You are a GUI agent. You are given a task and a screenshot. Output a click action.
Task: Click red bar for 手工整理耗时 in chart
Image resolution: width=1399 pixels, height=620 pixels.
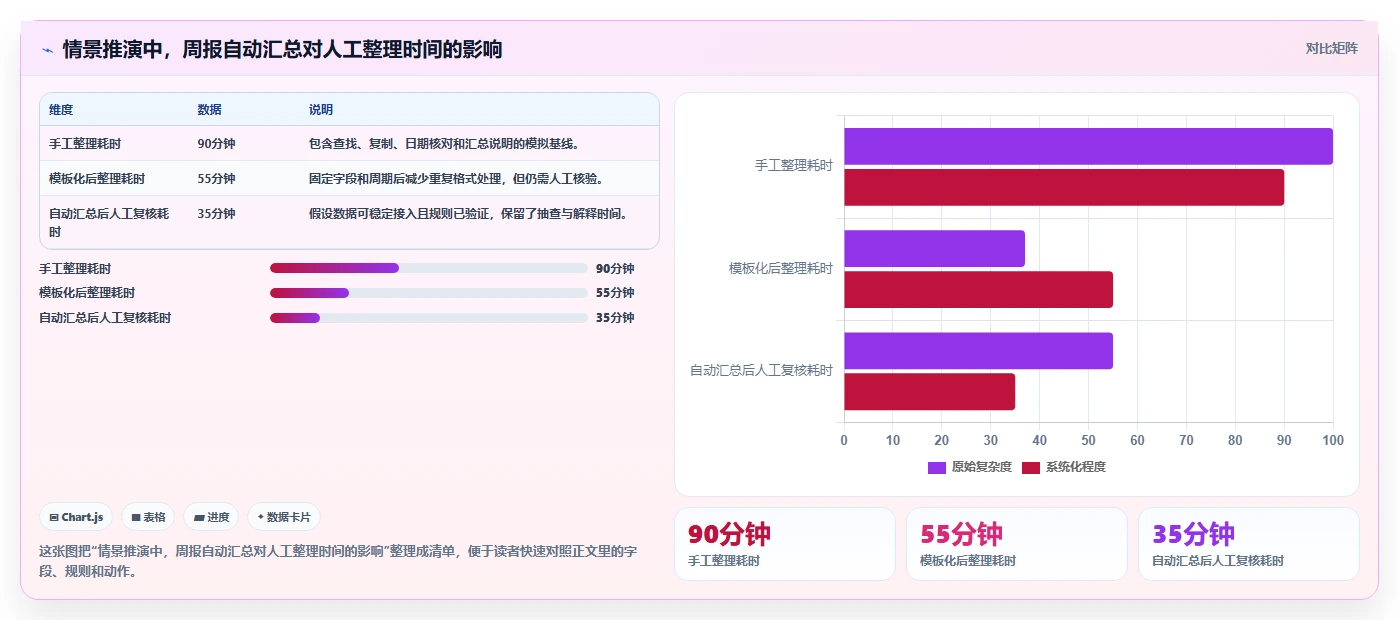click(1064, 188)
